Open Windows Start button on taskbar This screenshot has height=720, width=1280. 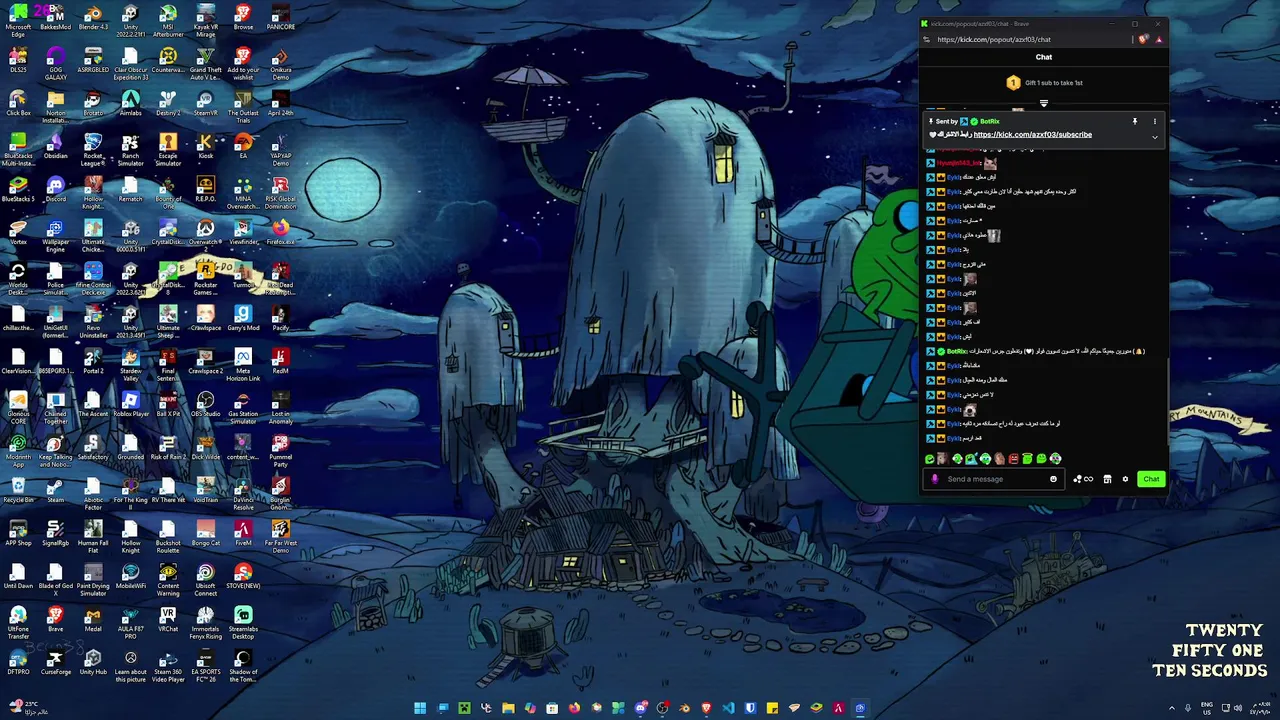pyautogui.click(x=420, y=708)
